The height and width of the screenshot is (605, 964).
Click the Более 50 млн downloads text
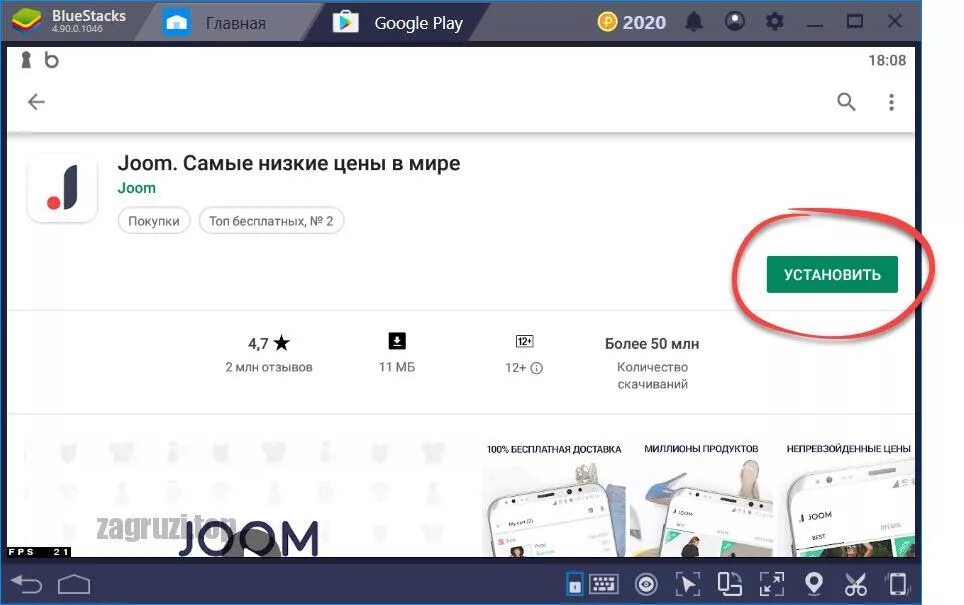click(652, 344)
